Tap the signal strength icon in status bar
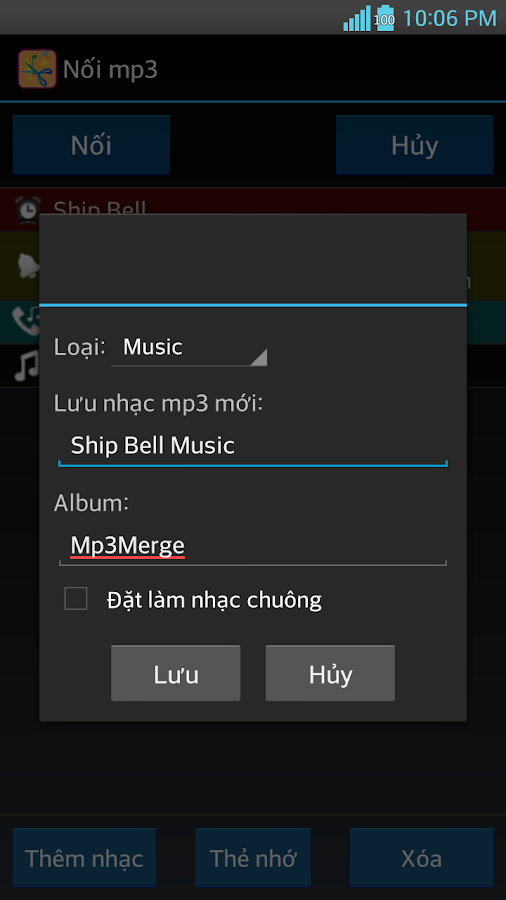The width and height of the screenshot is (506, 900). 357,18
